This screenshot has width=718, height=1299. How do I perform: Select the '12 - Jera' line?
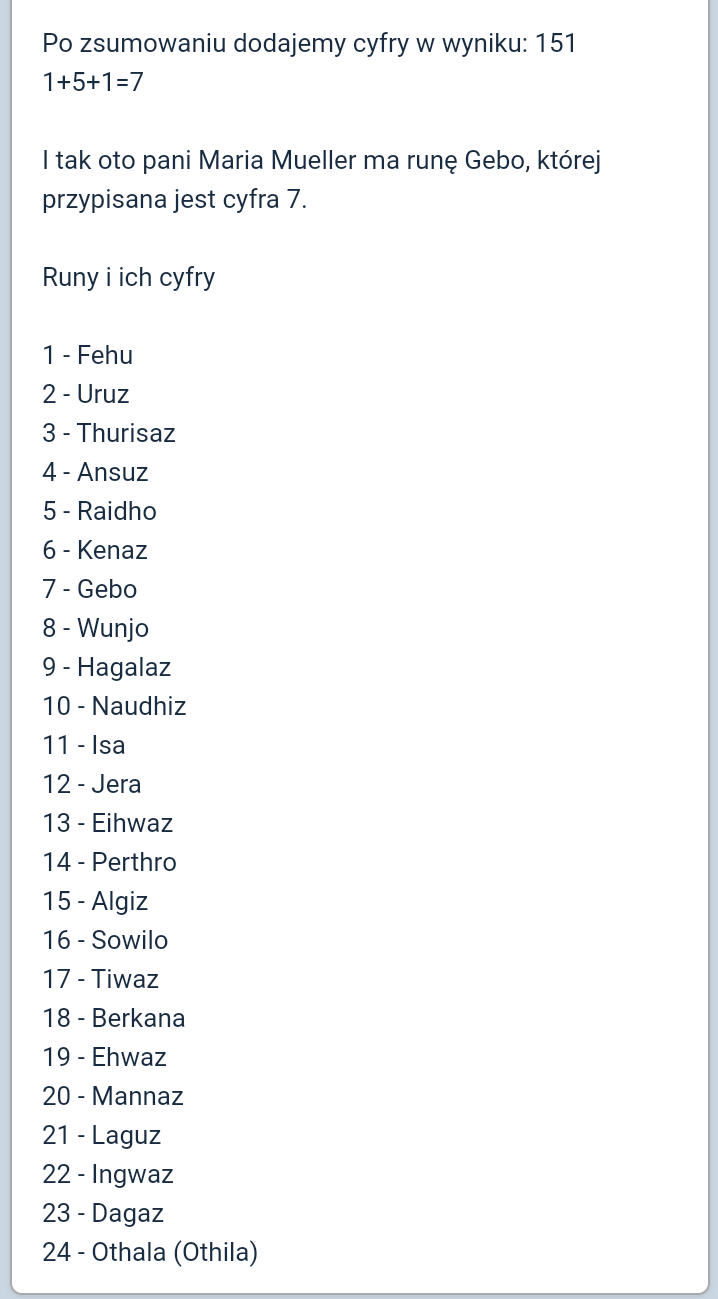tap(92, 784)
